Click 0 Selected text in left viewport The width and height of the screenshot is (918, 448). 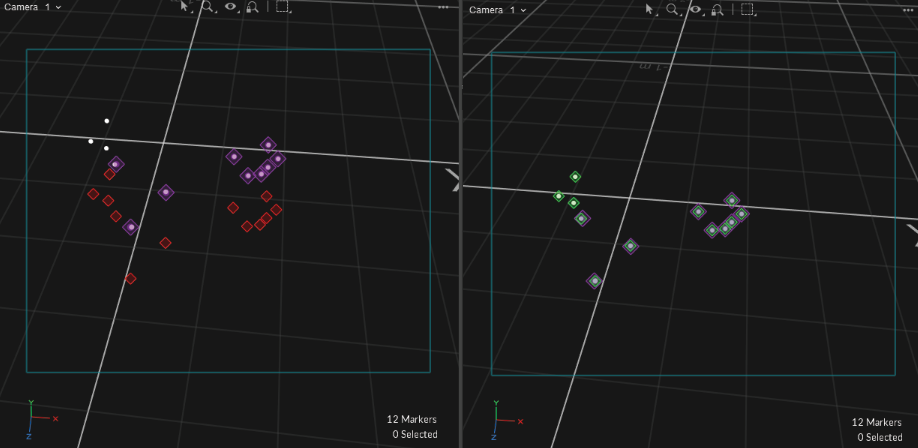click(413, 434)
